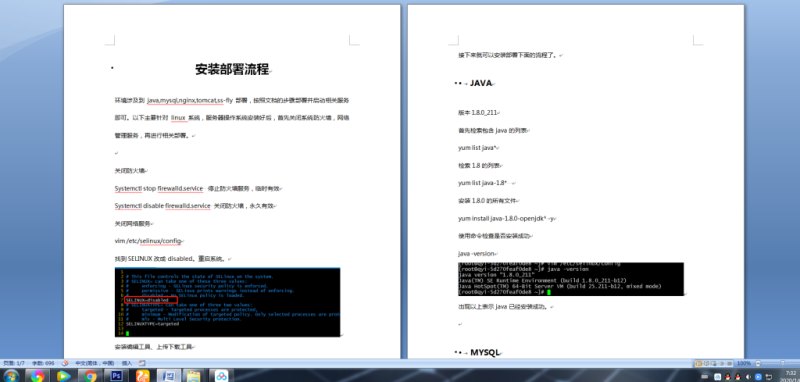Select the SELinux config terminal screenshot

[x=227, y=302]
